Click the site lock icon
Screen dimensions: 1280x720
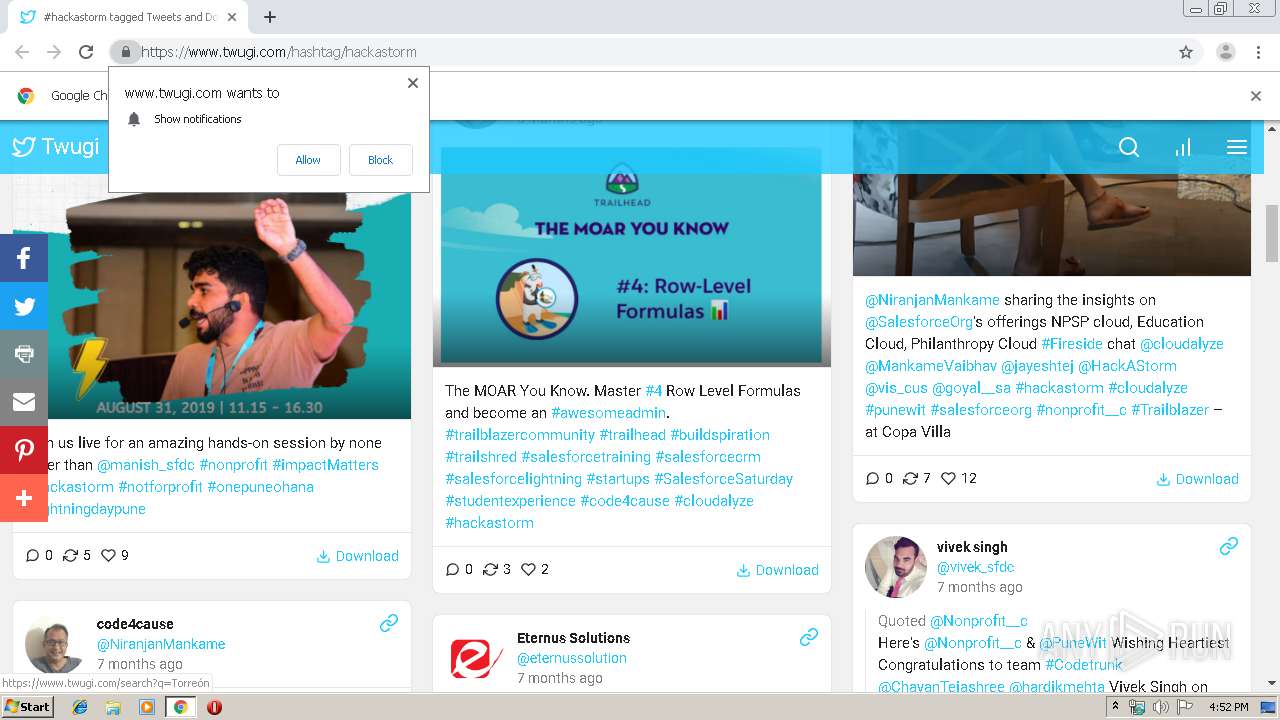[x=125, y=52]
